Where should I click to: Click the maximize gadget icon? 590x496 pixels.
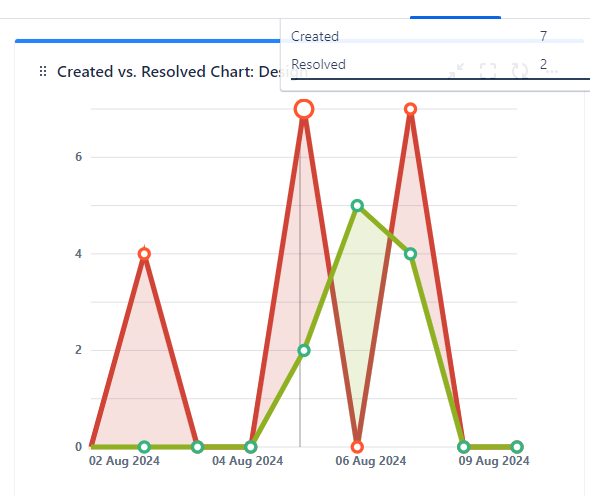click(488, 70)
